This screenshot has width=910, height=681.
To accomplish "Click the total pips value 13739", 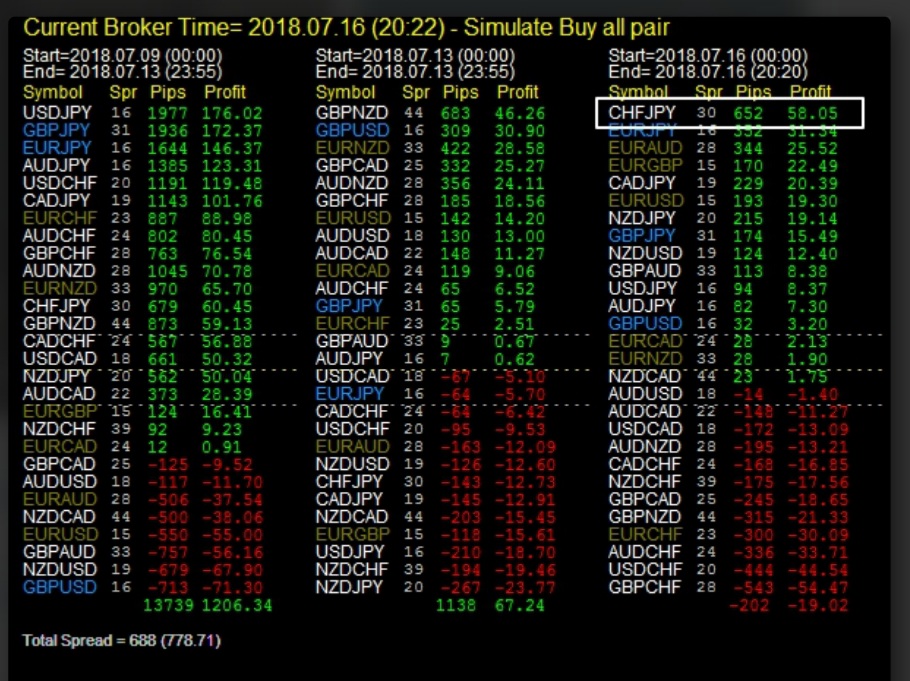I will (x=168, y=606).
